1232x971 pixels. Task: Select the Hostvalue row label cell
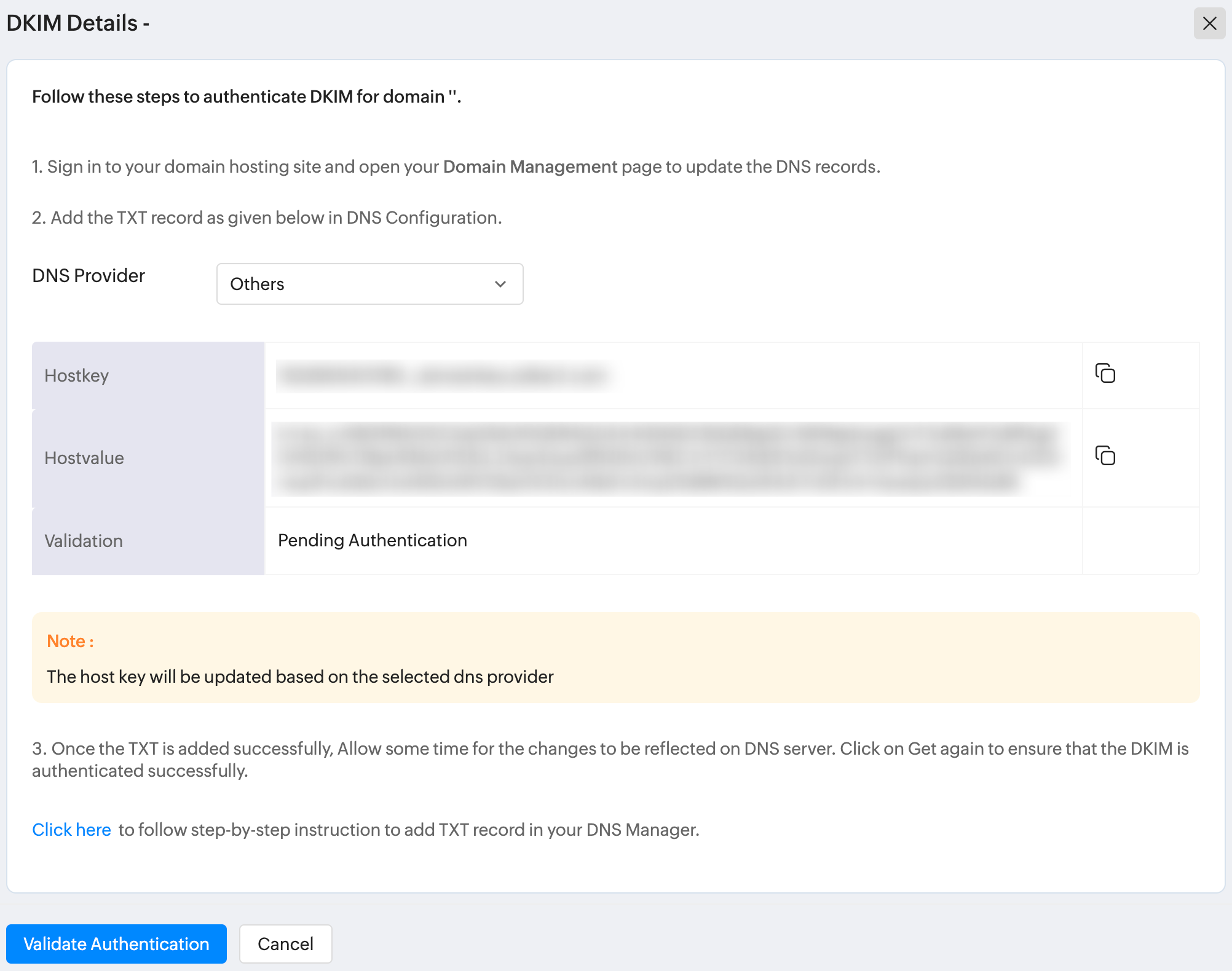tap(148, 458)
